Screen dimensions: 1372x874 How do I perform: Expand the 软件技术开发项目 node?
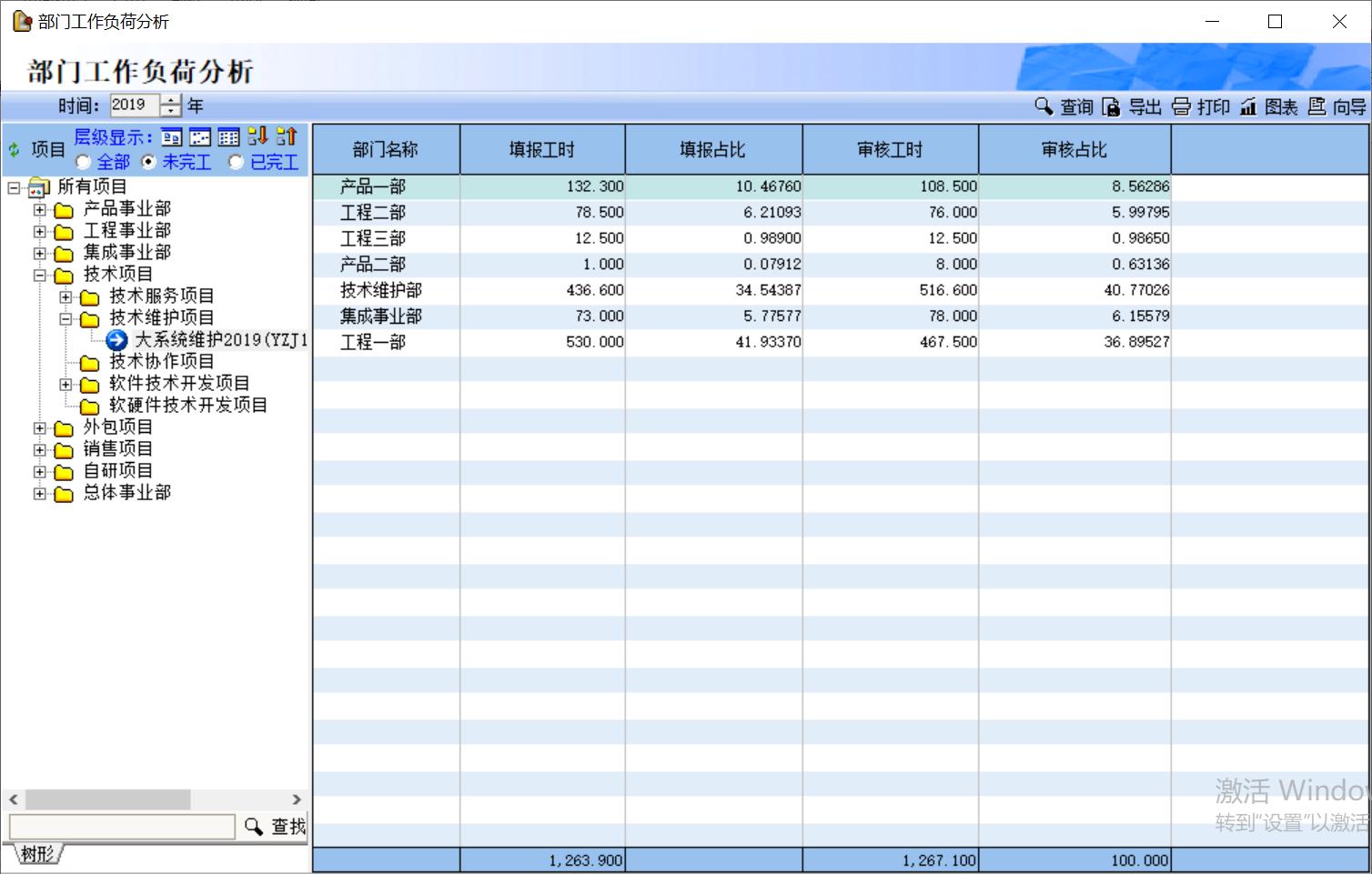click(x=66, y=385)
